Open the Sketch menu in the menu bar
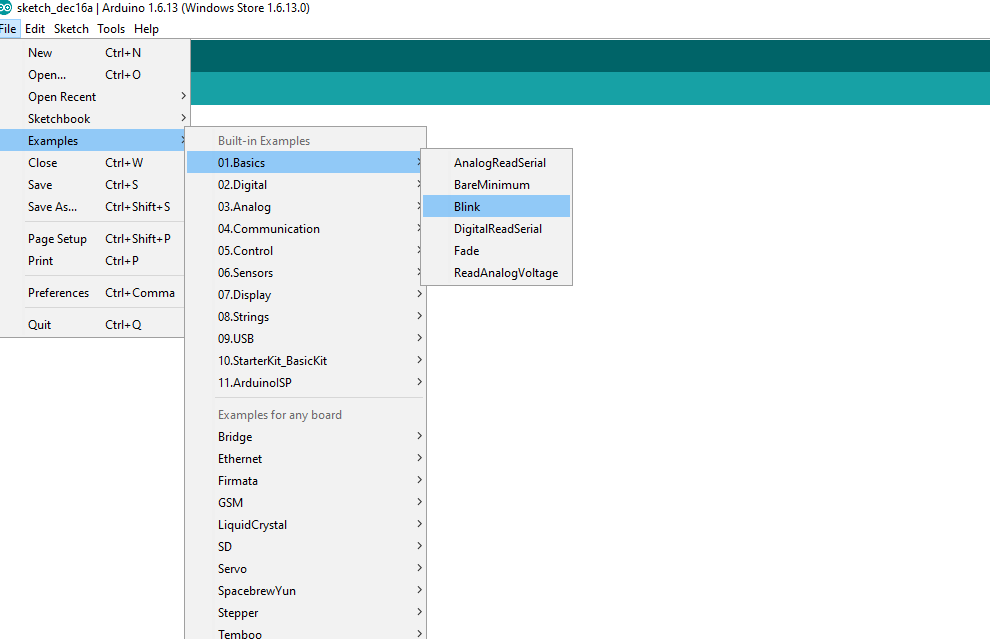The height and width of the screenshot is (639, 990). coord(71,29)
